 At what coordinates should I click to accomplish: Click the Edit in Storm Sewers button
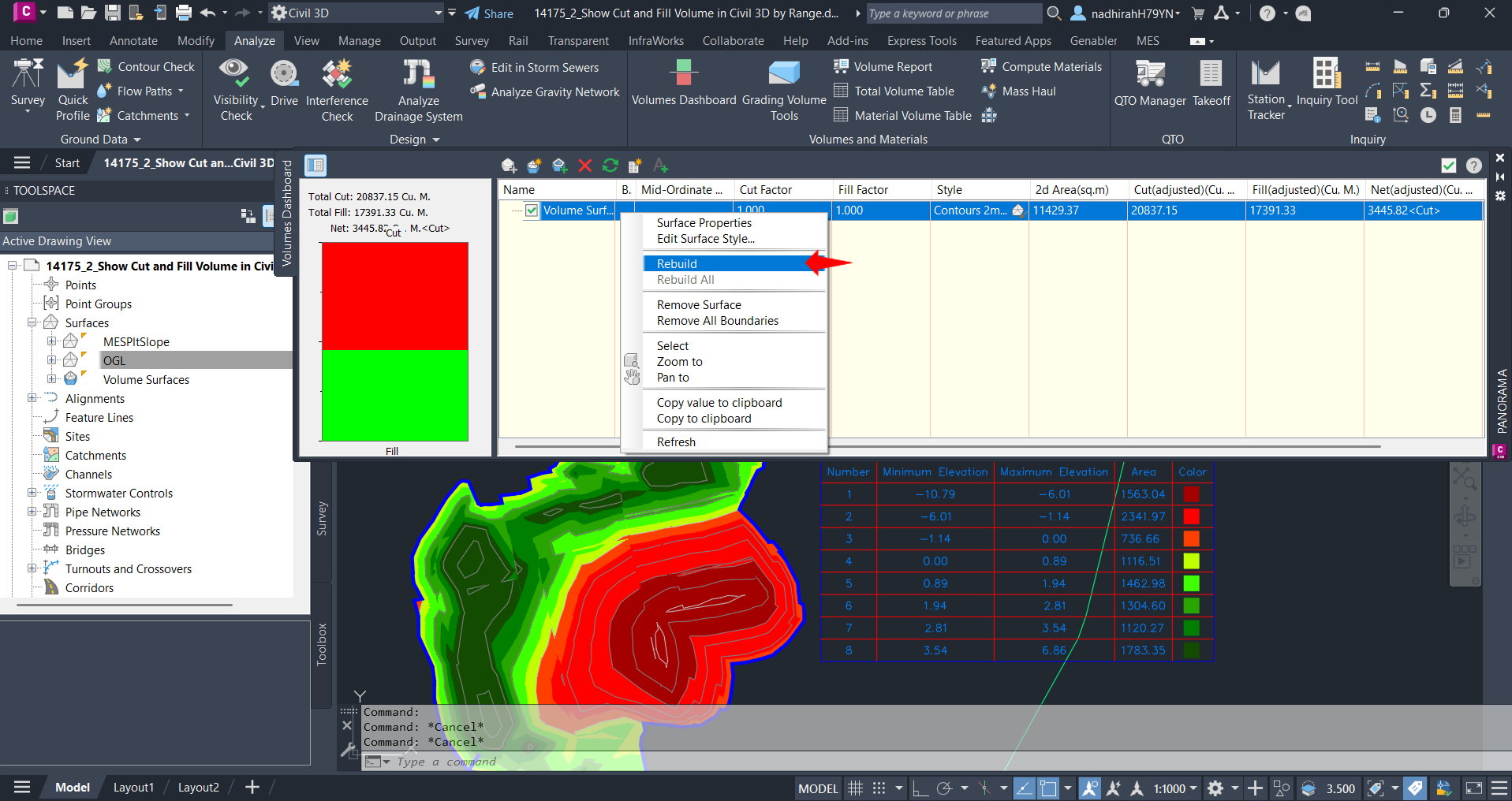pos(543,67)
